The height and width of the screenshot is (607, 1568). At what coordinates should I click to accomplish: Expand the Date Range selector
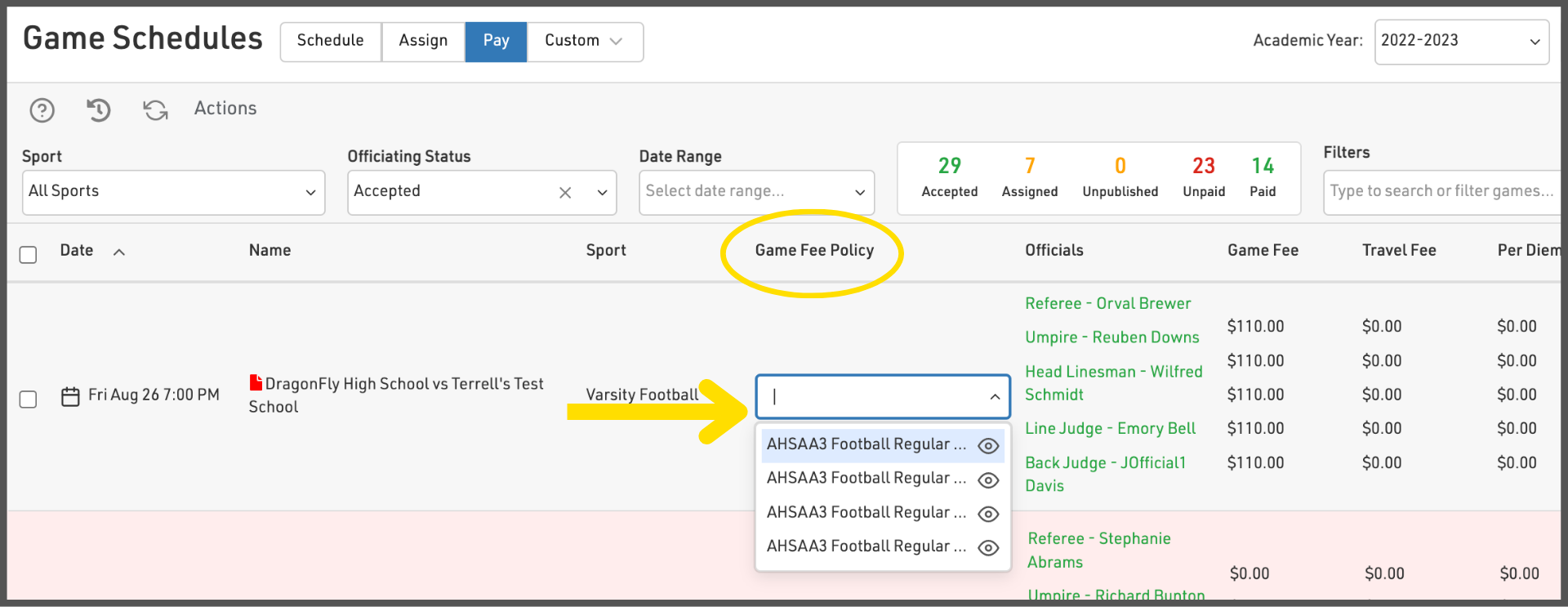coord(755,192)
